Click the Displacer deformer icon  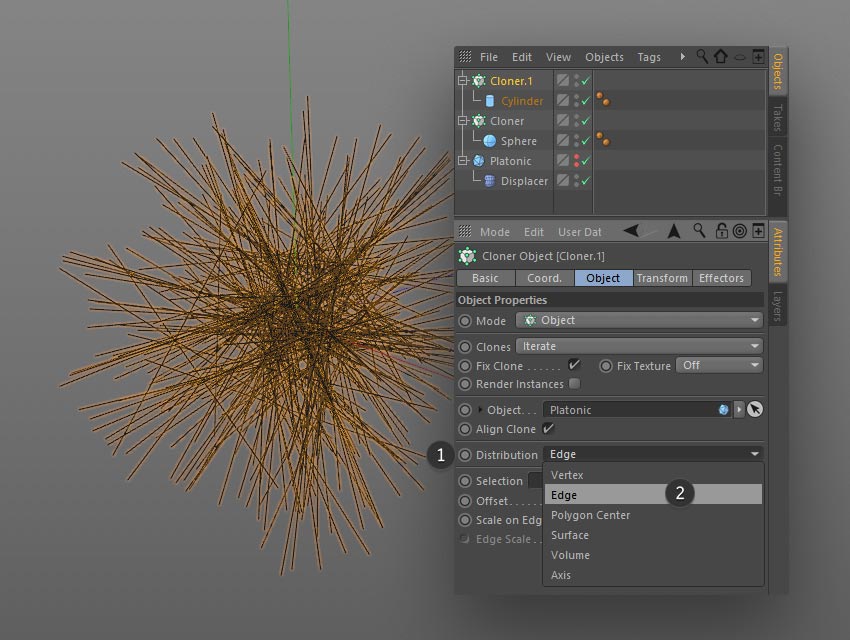[489, 181]
